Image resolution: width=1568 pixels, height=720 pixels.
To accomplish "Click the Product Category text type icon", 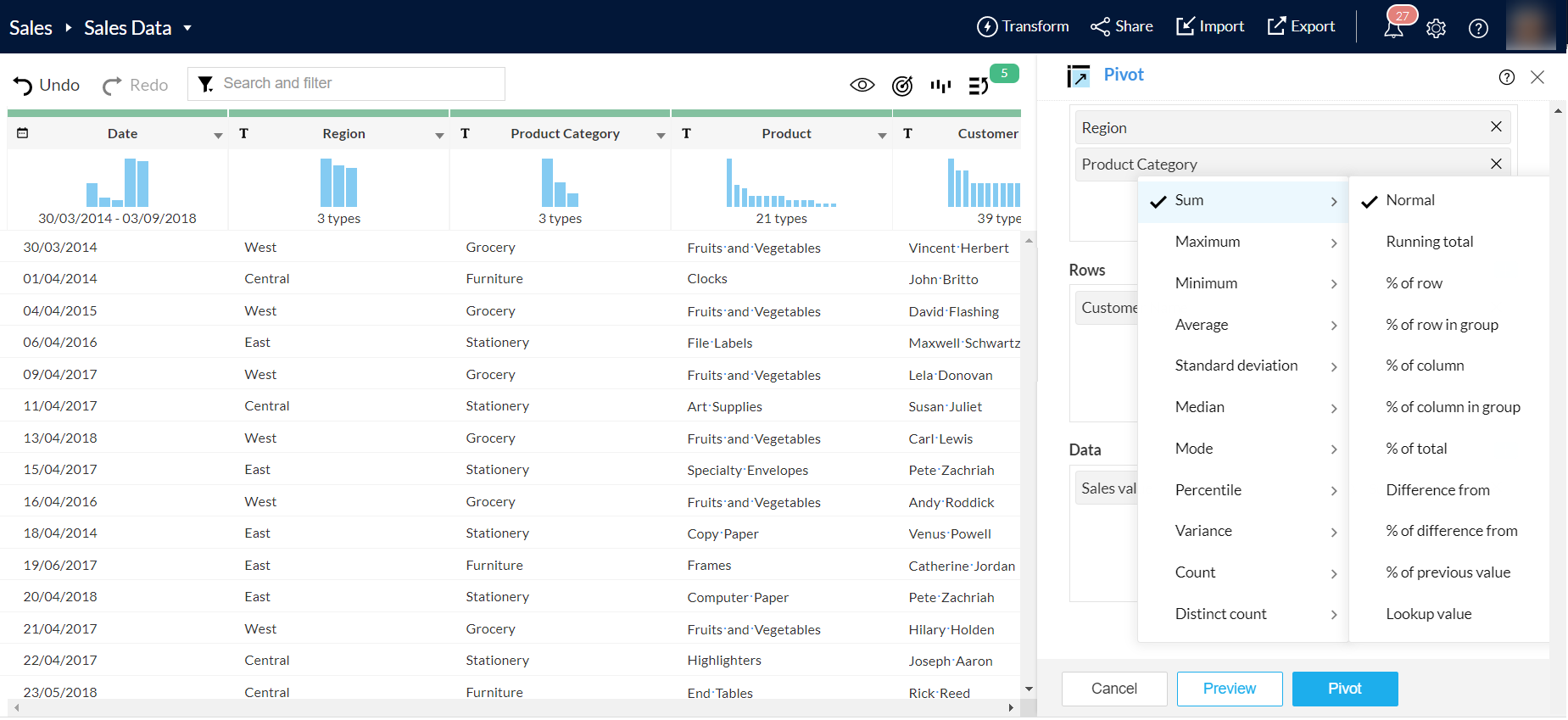I will pos(465,133).
